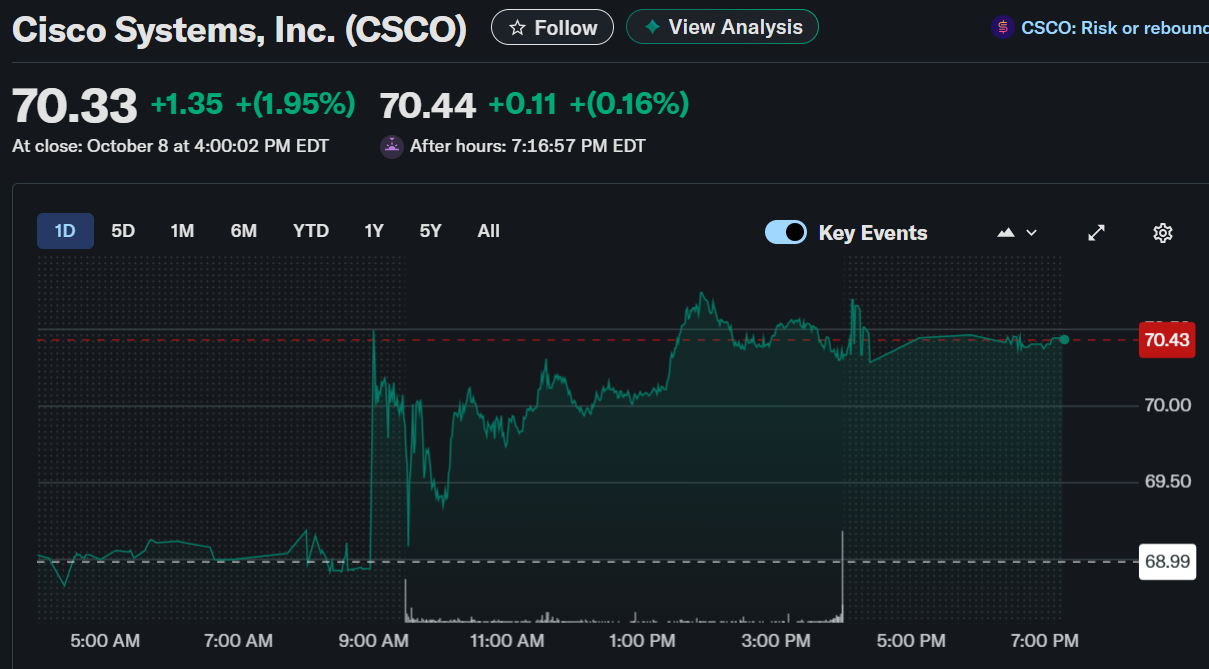Expand chart to full screen

pyautogui.click(x=1096, y=233)
